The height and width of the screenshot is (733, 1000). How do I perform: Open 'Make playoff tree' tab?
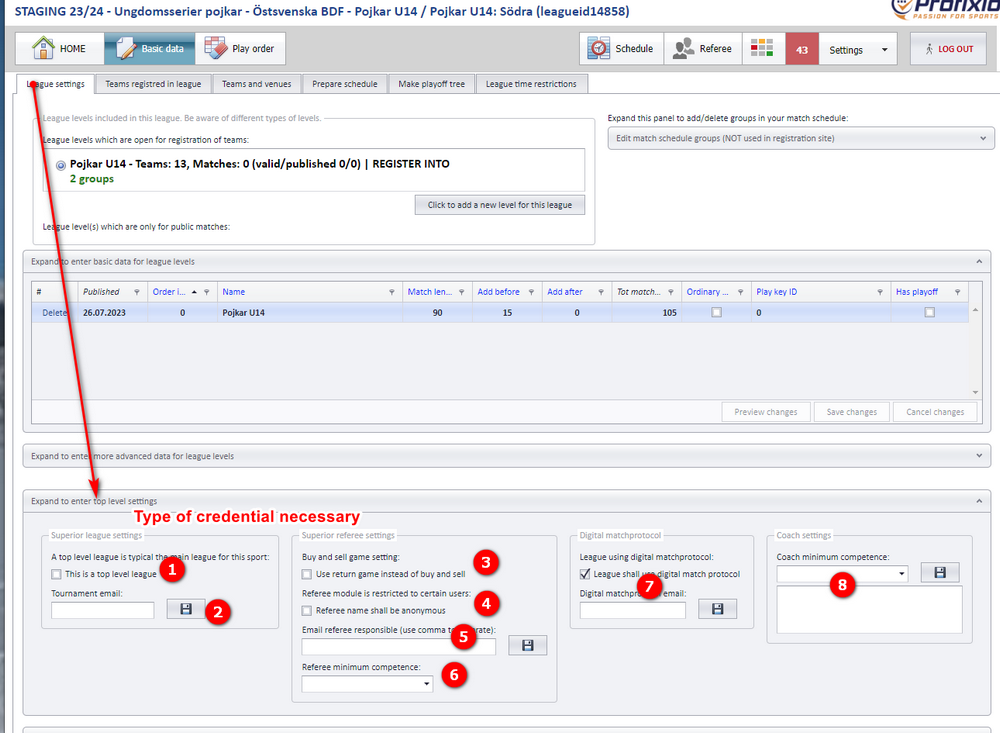click(432, 84)
